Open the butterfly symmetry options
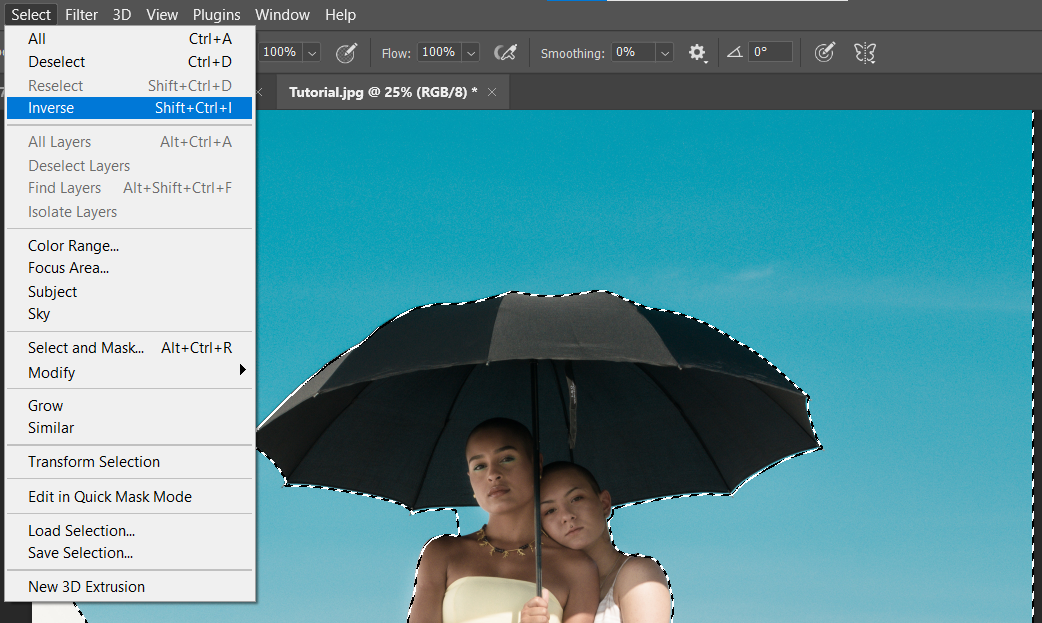 [x=865, y=53]
